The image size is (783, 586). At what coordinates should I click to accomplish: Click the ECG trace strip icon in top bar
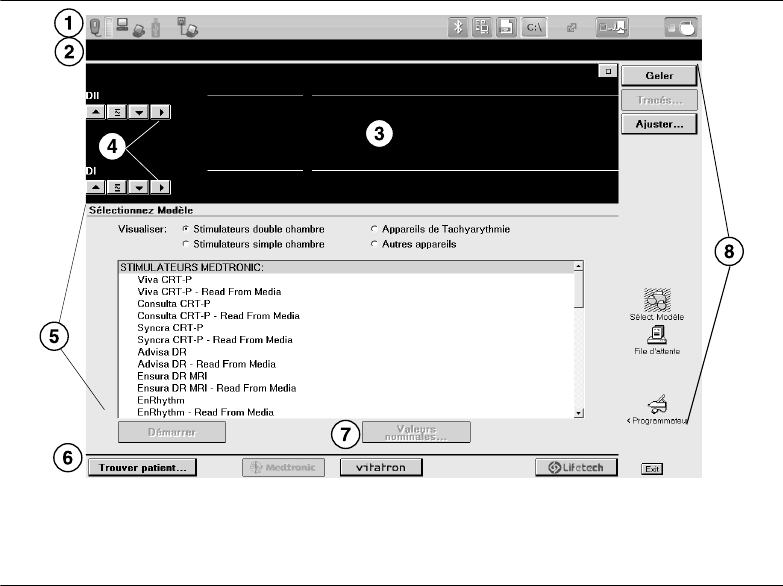612,27
